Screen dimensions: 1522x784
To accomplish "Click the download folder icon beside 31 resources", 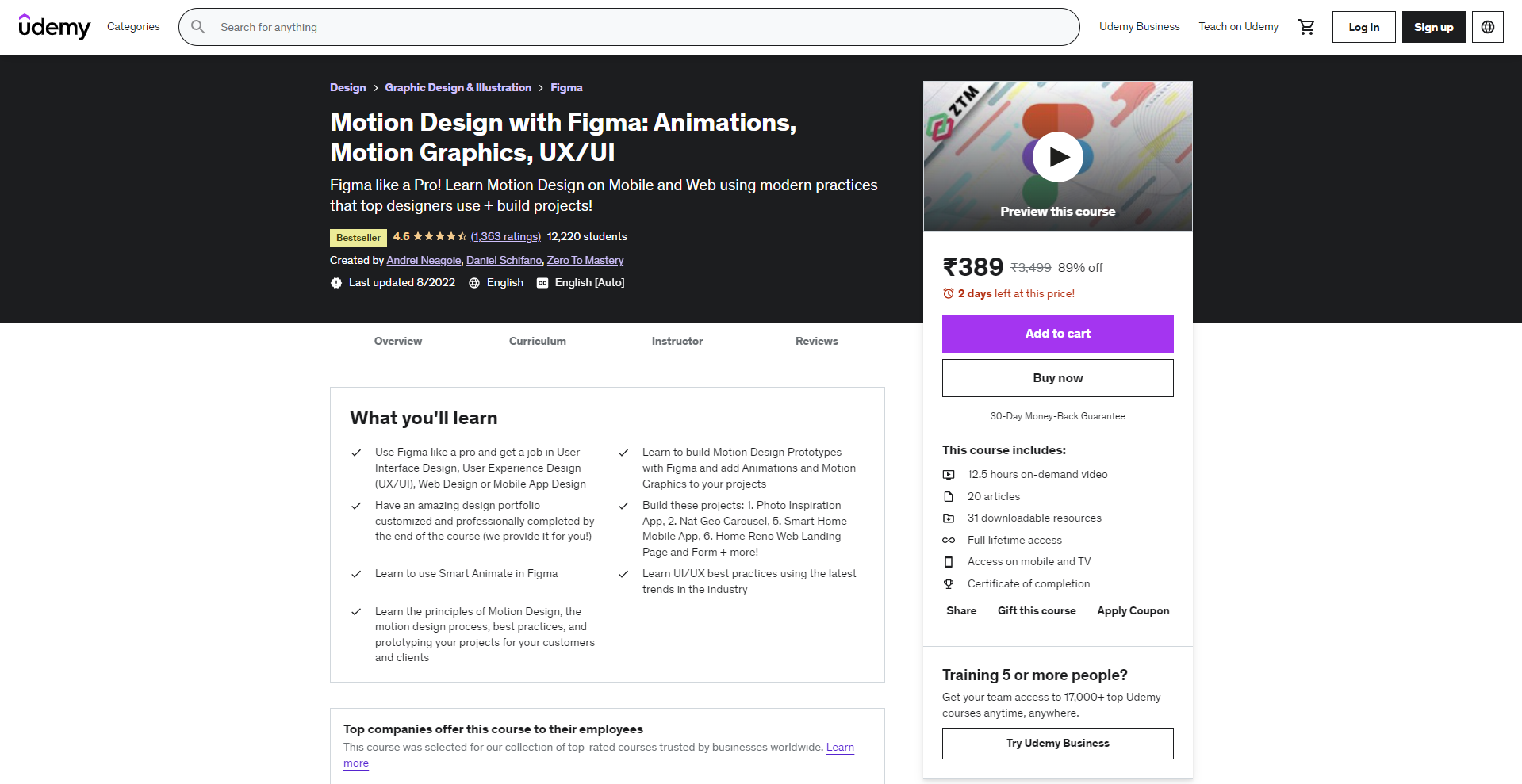I will coord(949,518).
